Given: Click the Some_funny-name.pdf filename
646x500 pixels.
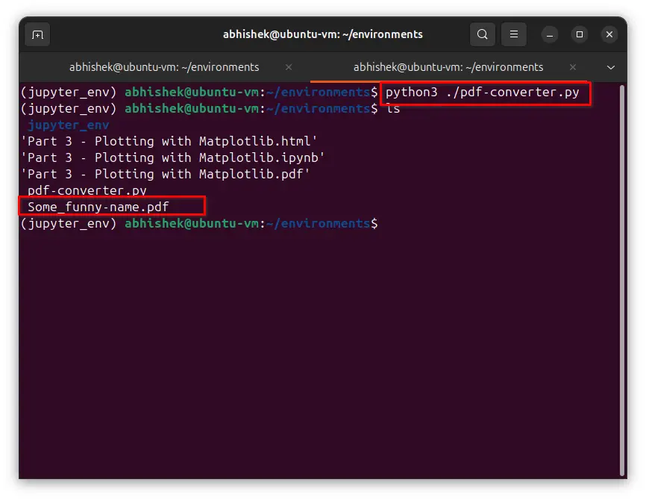Looking at the screenshot, I should click(98, 207).
